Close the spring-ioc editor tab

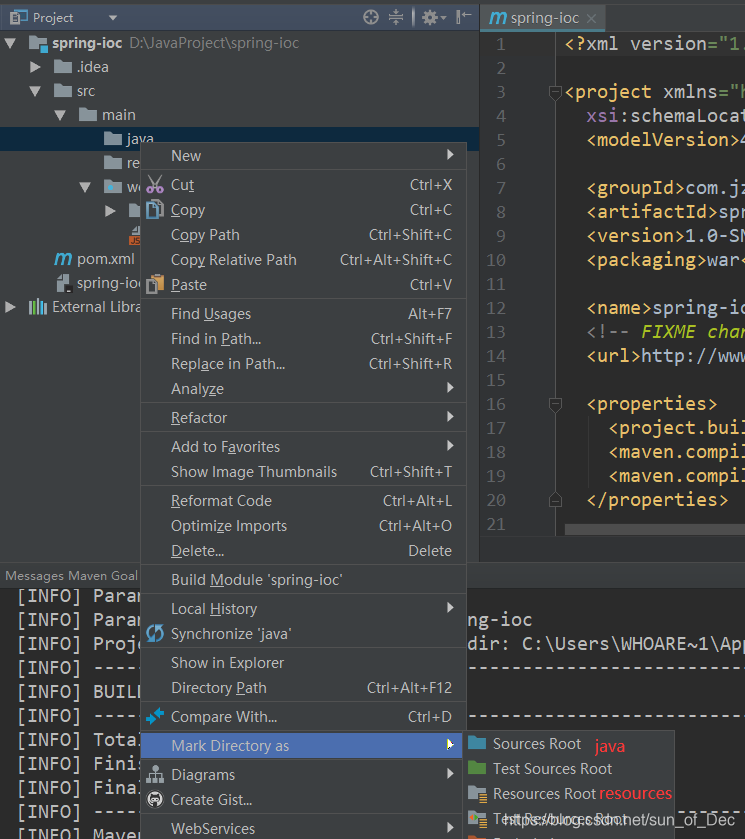pos(591,18)
